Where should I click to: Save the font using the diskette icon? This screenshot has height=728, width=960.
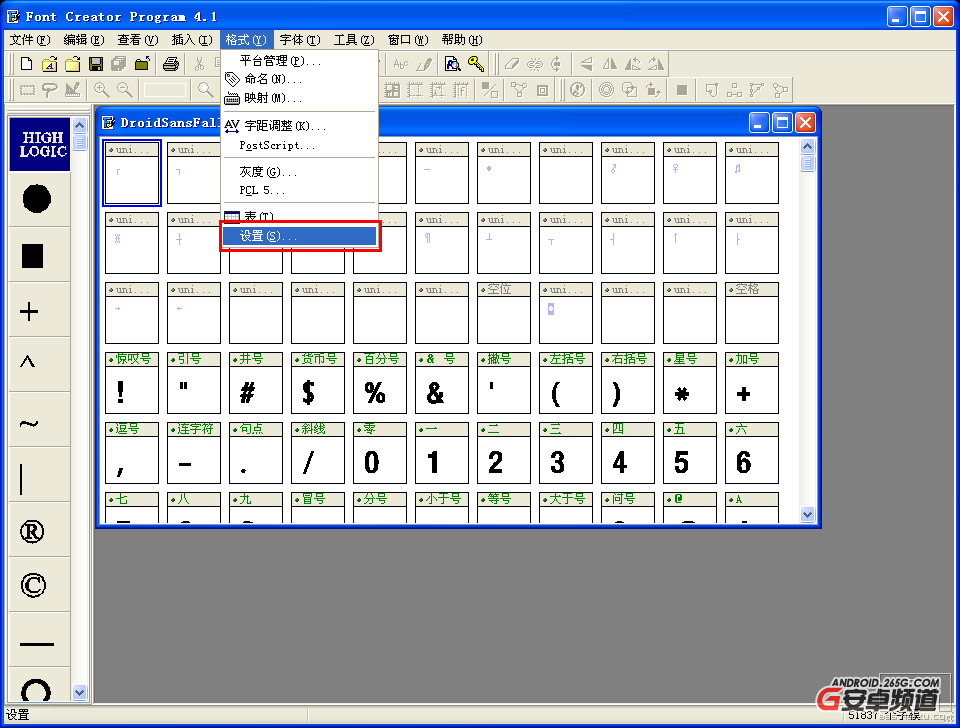(93, 63)
